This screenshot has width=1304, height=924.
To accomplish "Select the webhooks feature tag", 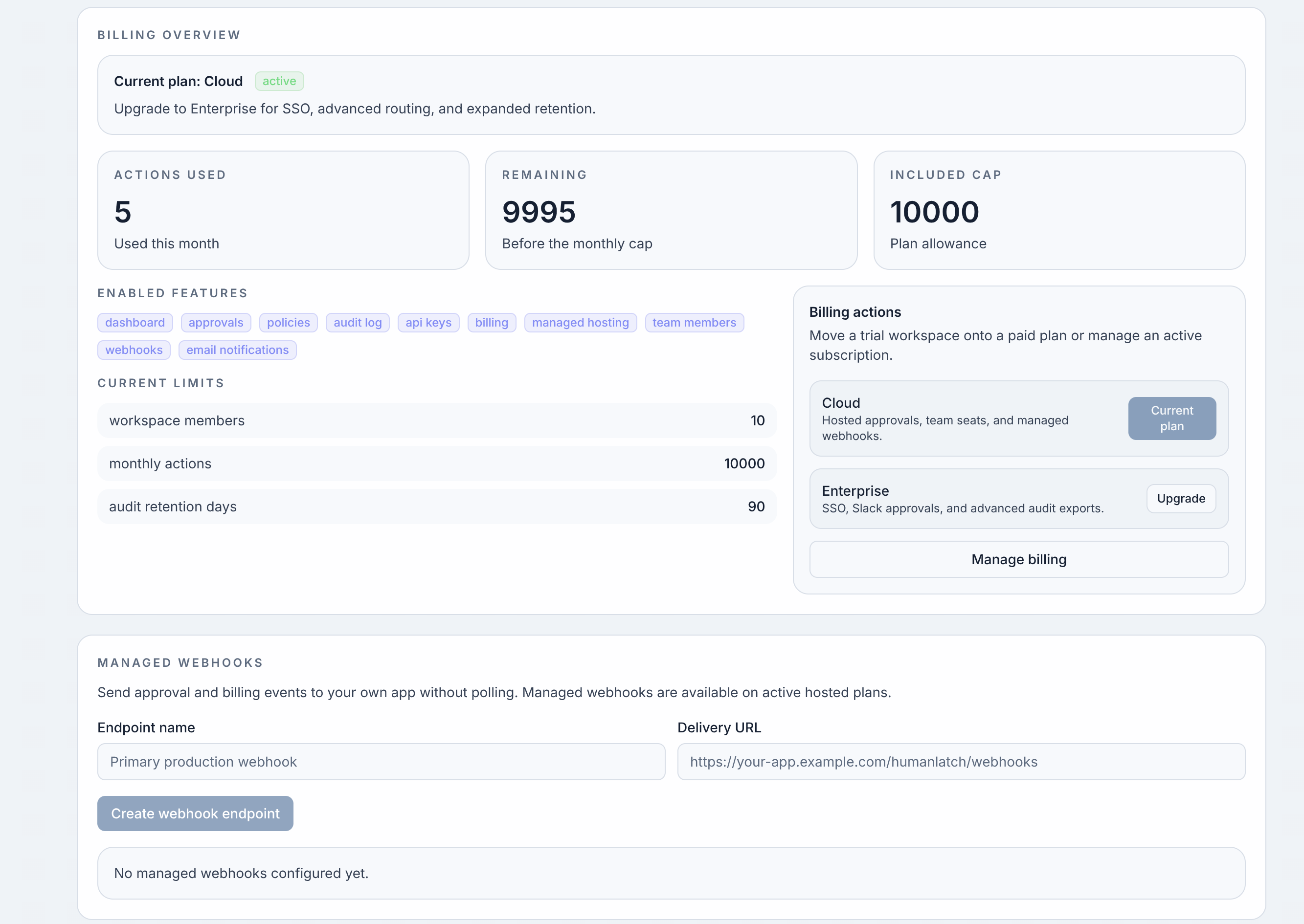I will pos(134,350).
